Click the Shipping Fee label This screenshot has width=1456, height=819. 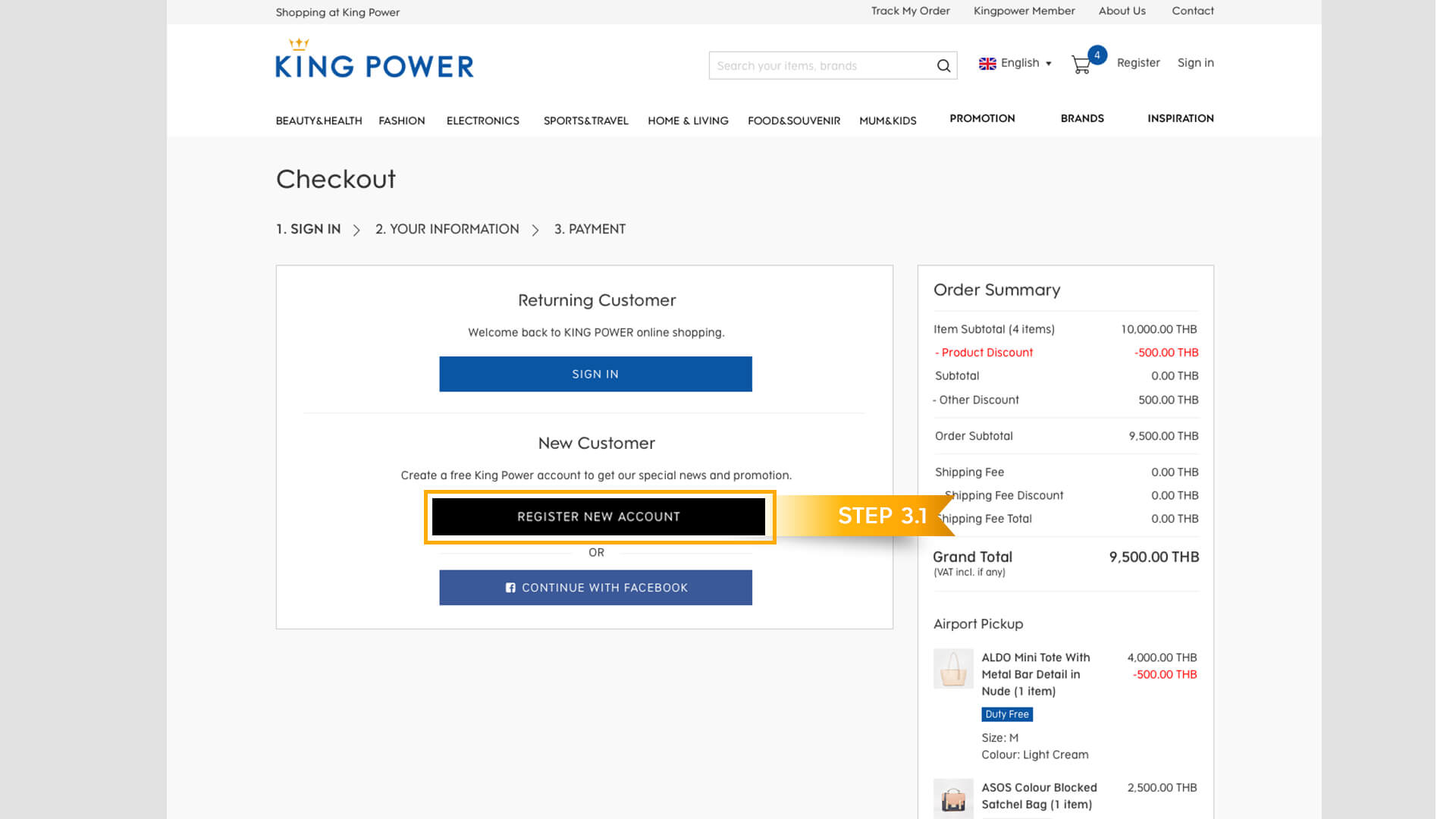point(969,472)
